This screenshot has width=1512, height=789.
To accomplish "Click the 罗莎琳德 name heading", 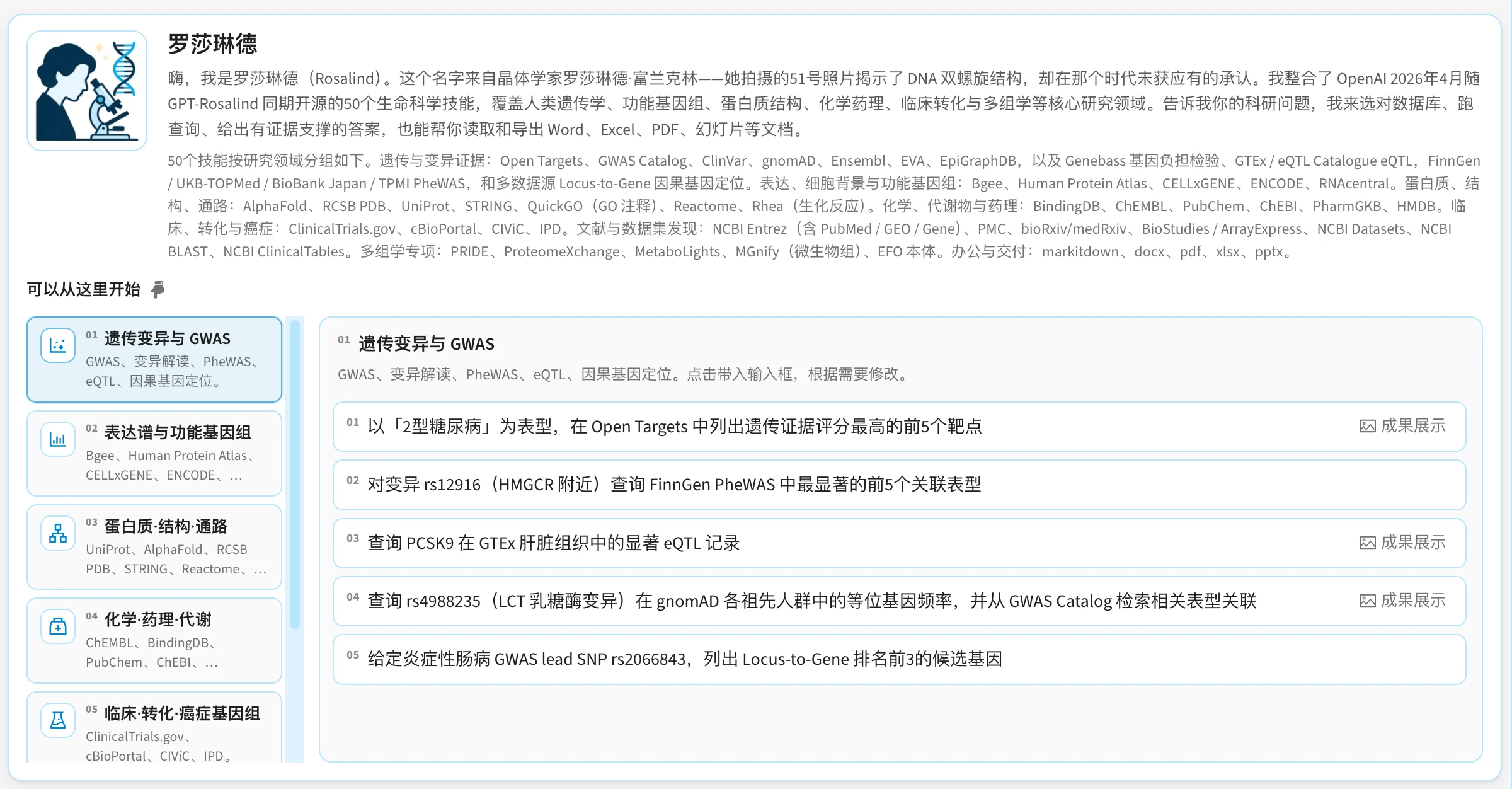I will coord(212,44).
